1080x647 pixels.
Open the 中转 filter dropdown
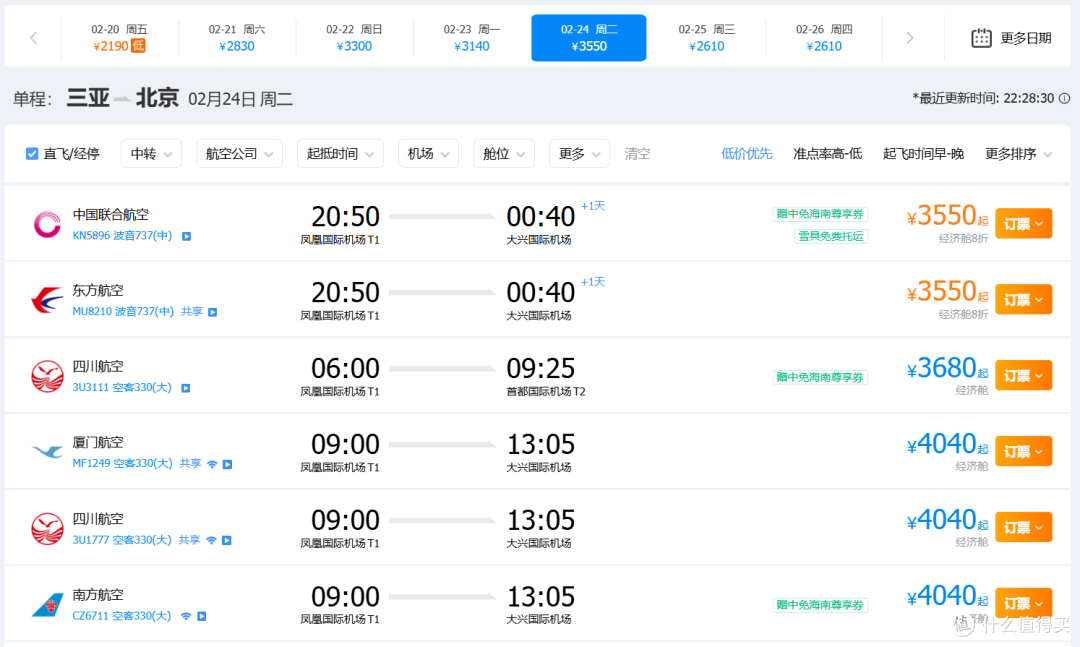(151, 154)
